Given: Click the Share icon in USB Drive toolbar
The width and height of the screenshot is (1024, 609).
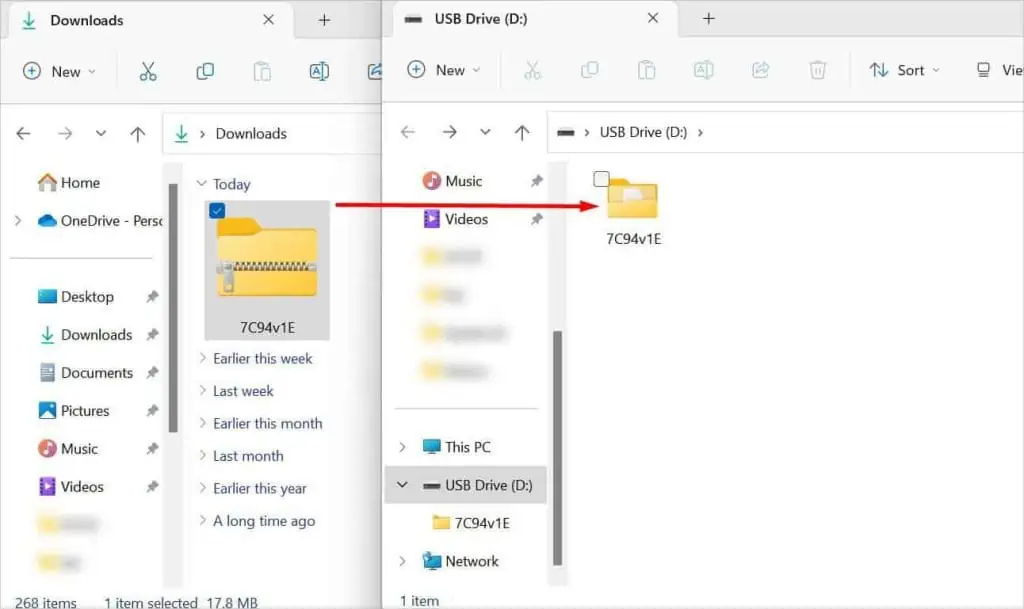Looking at the screenshot, I should tap(760, 70).
